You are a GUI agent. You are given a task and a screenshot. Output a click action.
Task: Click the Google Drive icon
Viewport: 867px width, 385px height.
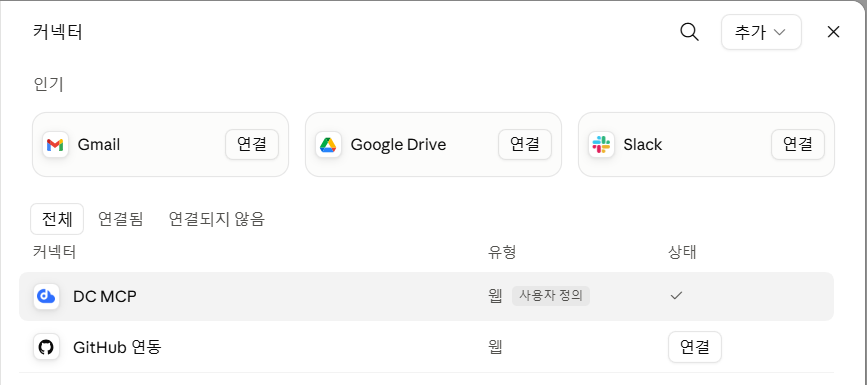(328, 145)
